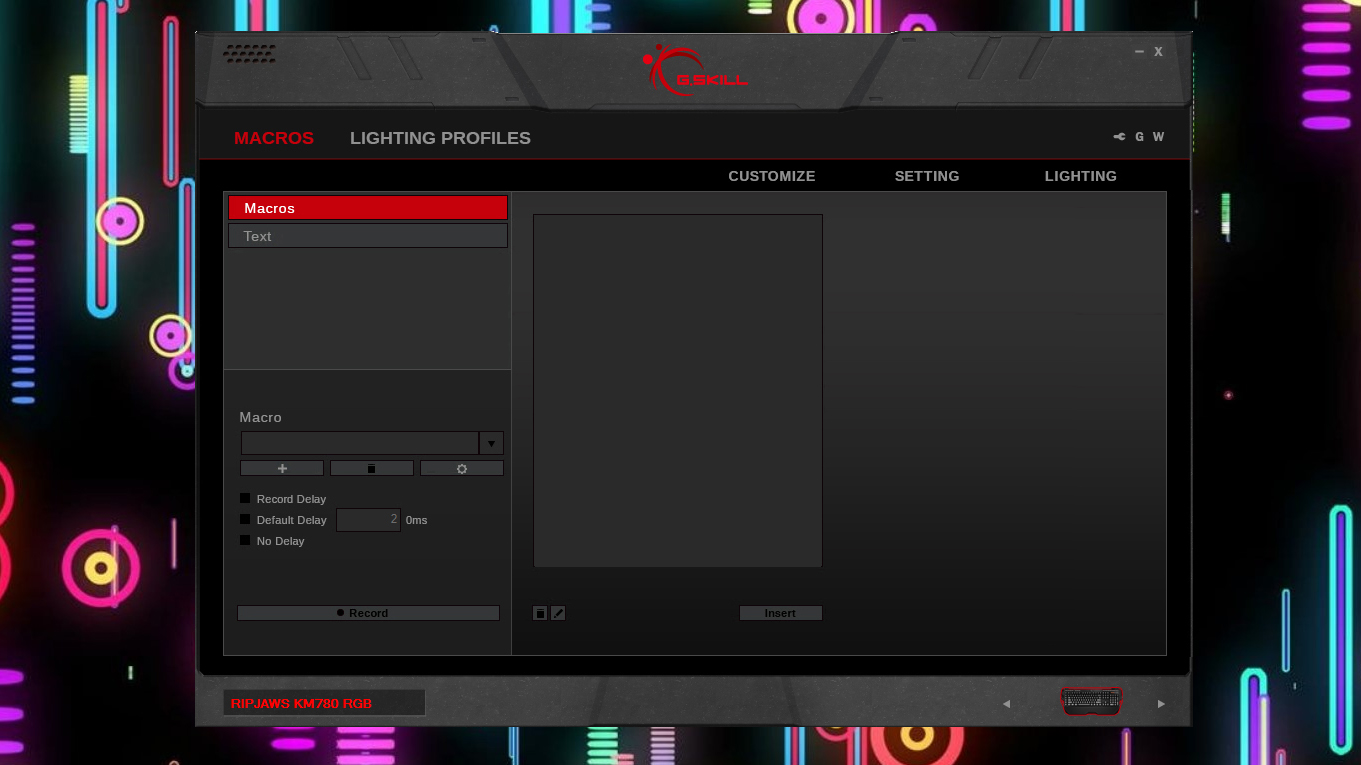Go to previous device with left arrow

[1006, 704]
